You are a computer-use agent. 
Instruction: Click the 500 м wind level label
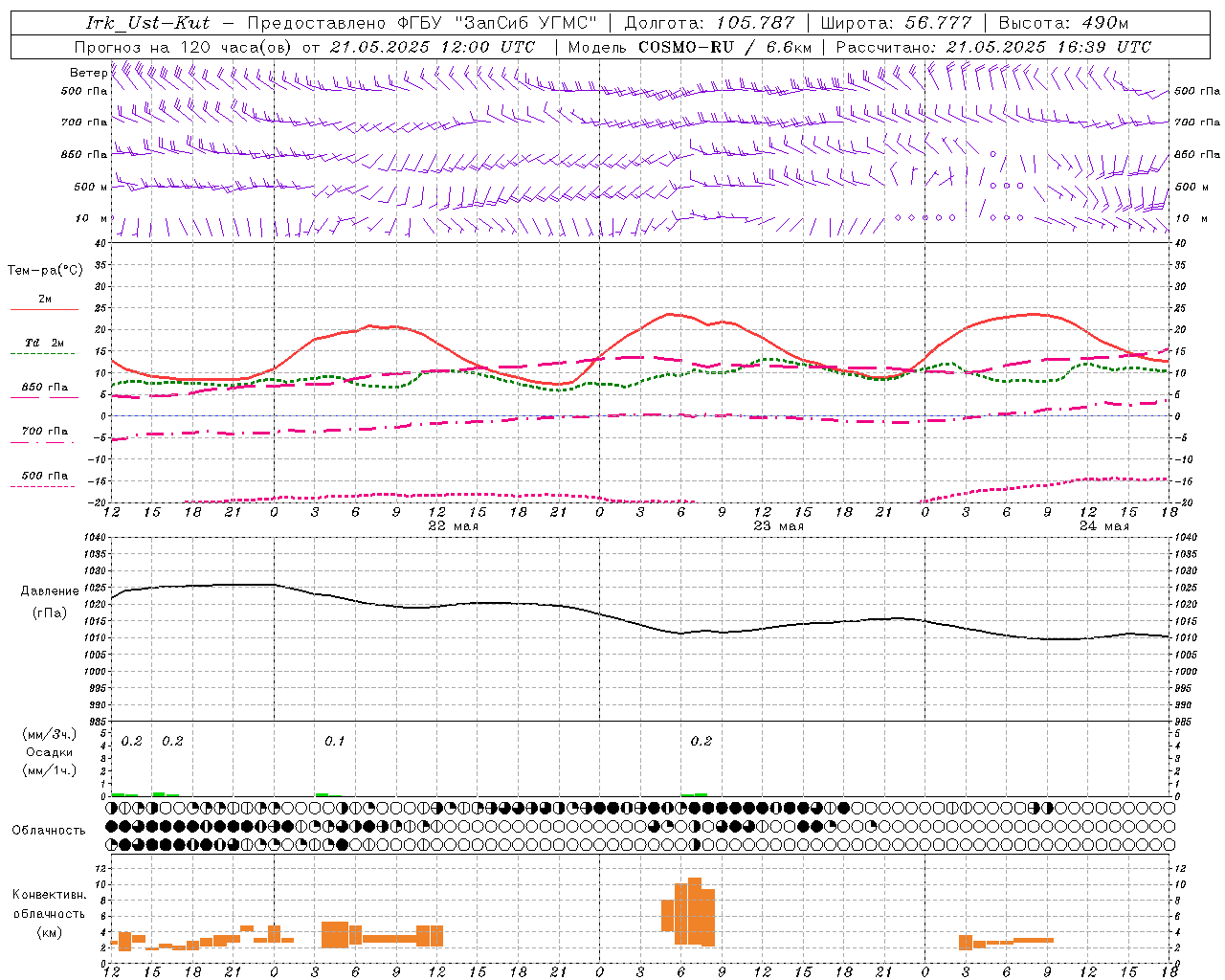pos(90,187)
